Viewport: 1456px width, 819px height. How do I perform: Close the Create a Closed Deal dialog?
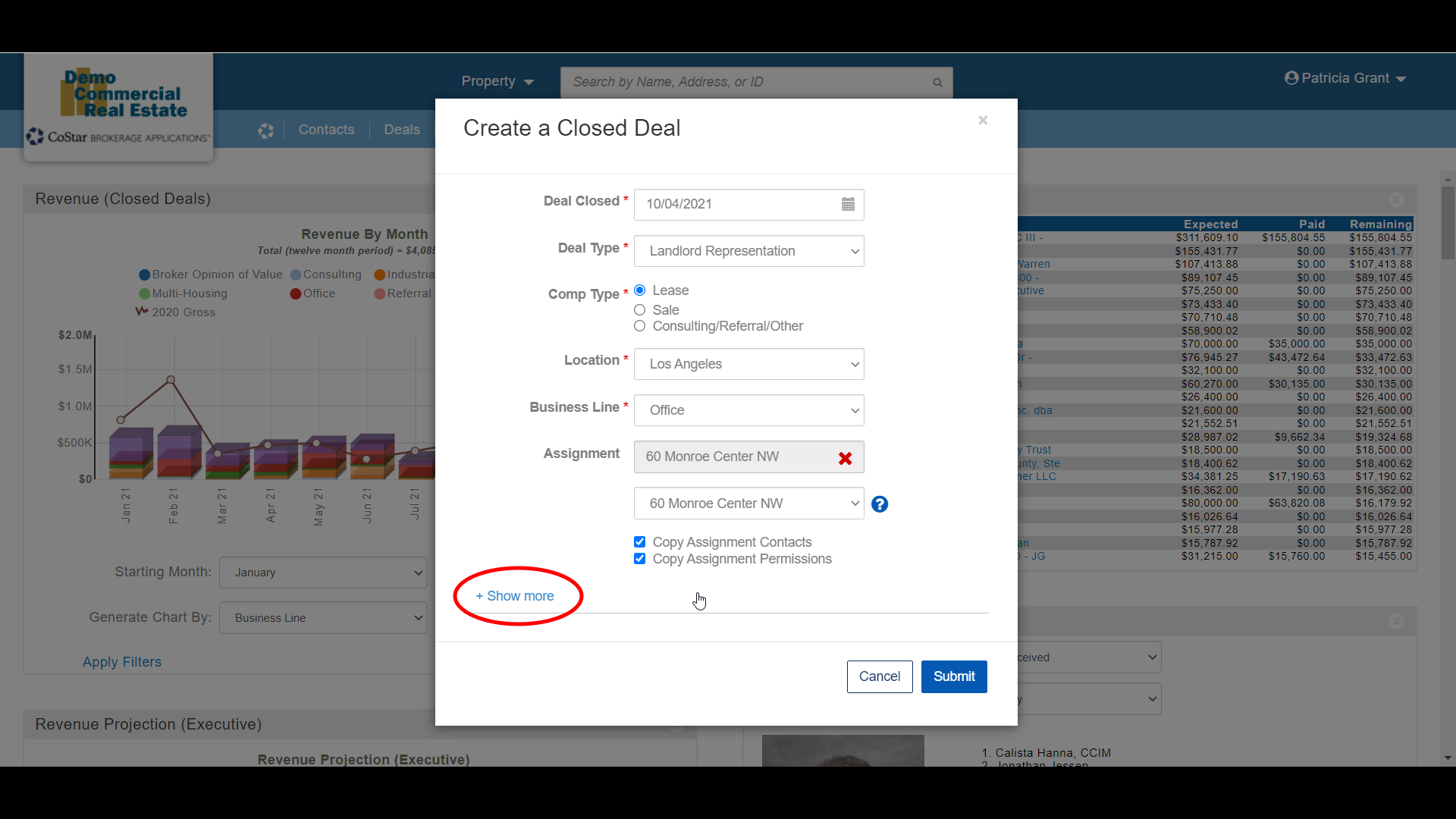click(983, 121)
